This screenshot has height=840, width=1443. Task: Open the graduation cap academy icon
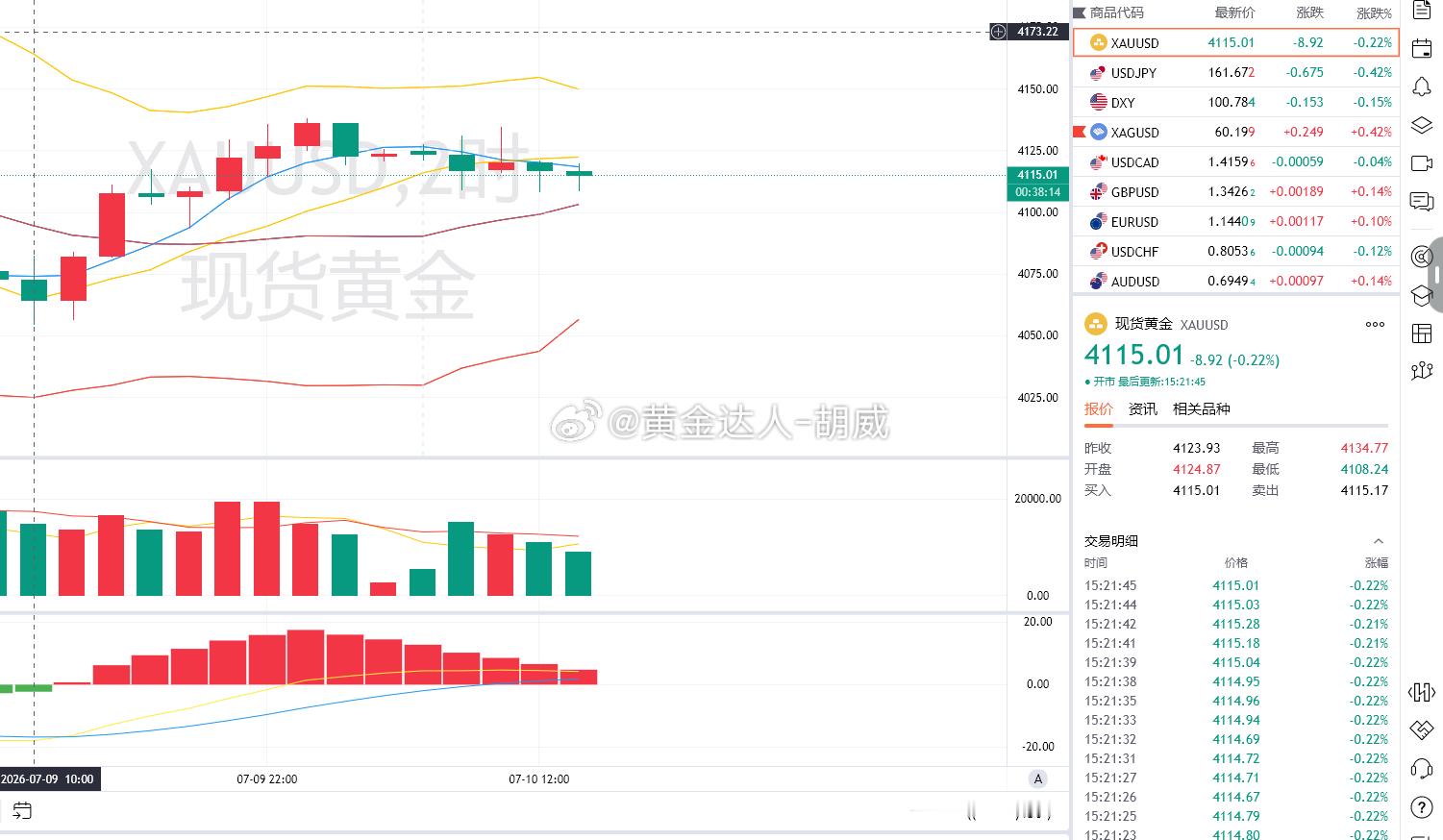(1422, 295)
